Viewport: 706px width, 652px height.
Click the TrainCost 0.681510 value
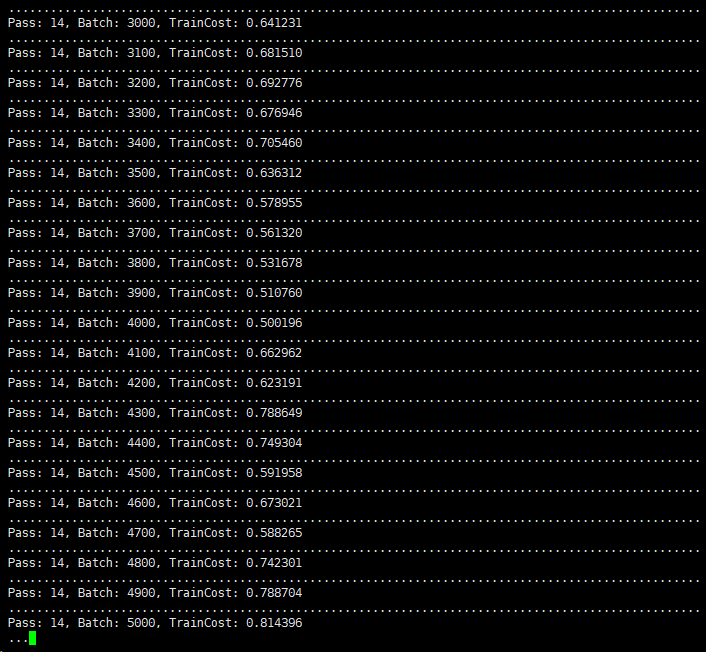point(274,53)
